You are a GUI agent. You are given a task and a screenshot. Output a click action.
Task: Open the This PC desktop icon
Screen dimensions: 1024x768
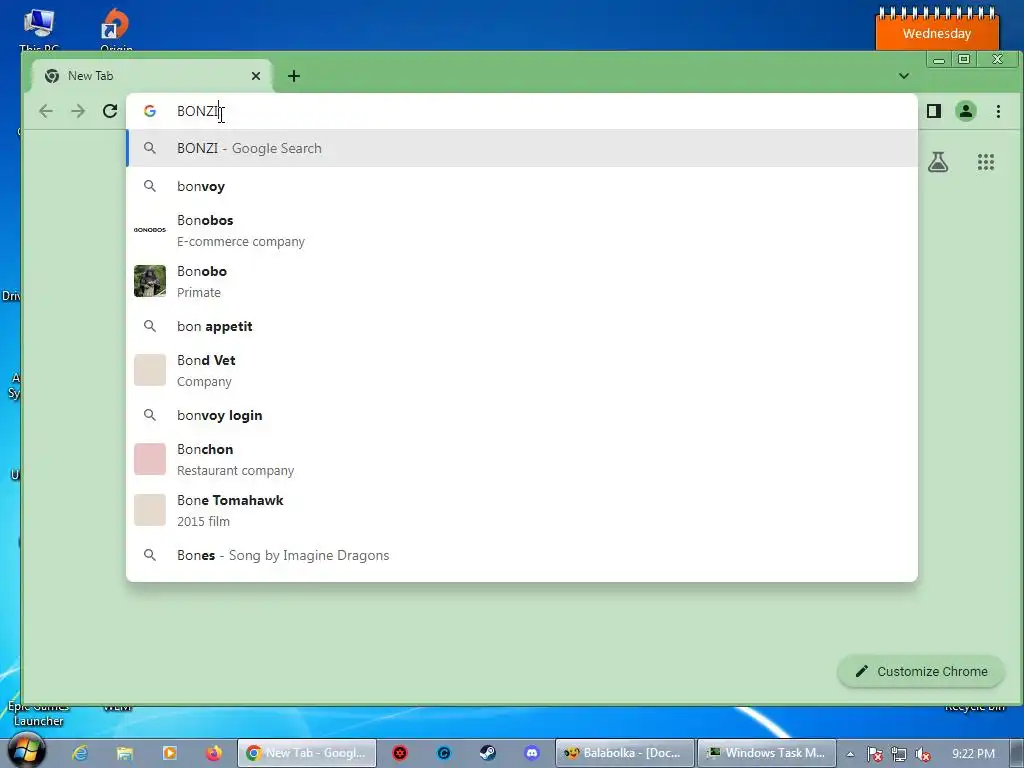pyautogui.click(x=39, y=29)
